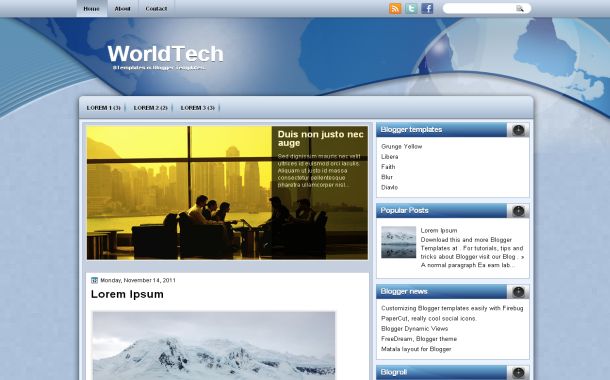Open the Libera template link

[x=389, y=157]
